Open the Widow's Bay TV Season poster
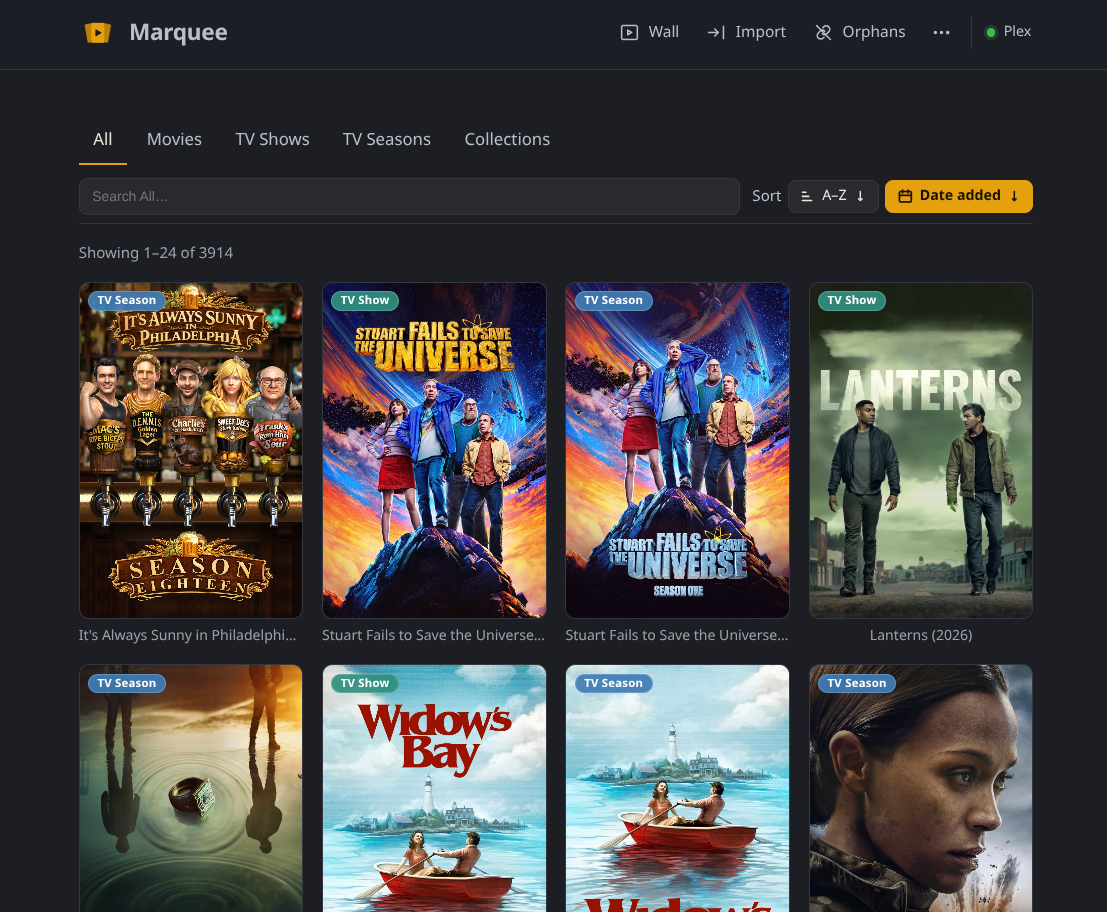Screen dimensions: 1107x912 (x=677, y=788)
